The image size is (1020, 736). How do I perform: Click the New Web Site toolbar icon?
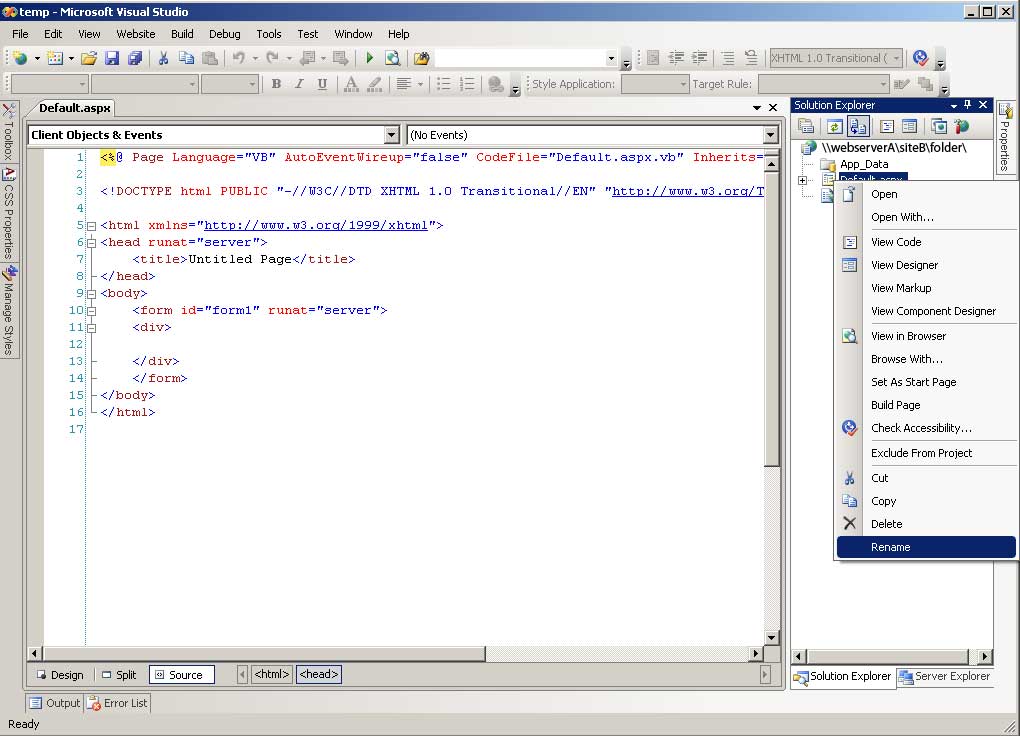click(x=21, y=59)
